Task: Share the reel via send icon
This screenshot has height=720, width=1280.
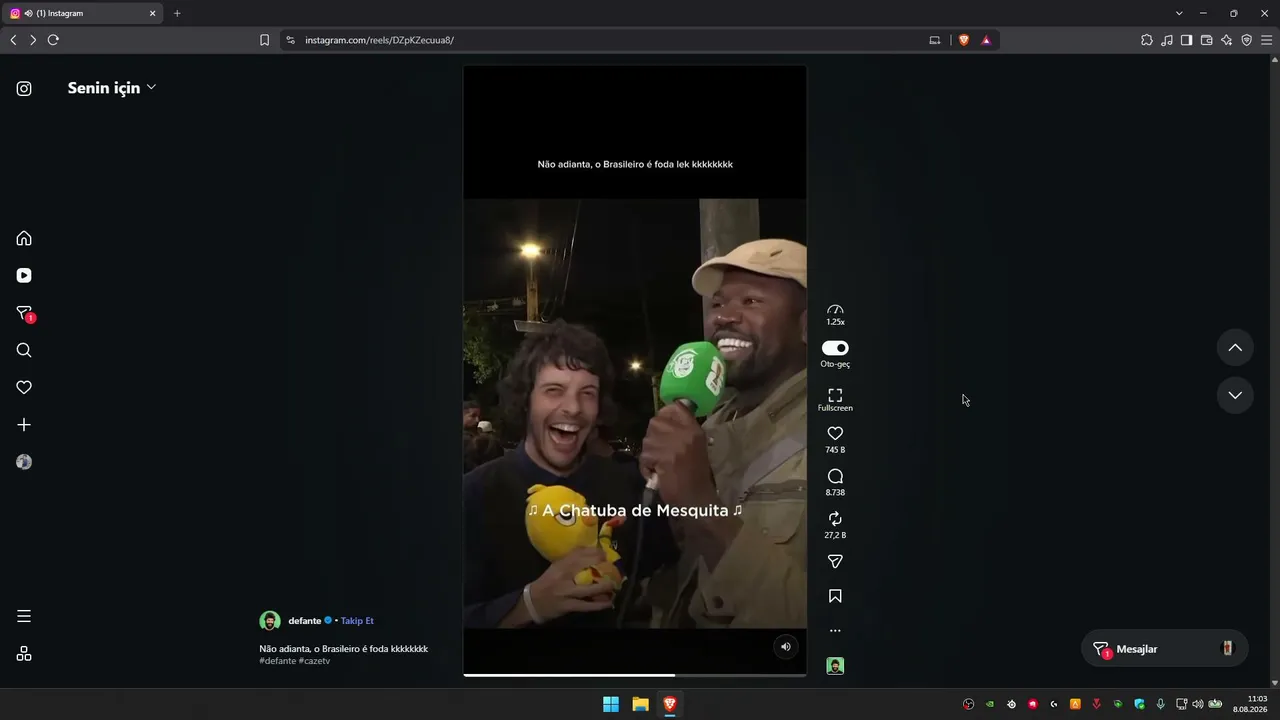Action: point(835,562)
